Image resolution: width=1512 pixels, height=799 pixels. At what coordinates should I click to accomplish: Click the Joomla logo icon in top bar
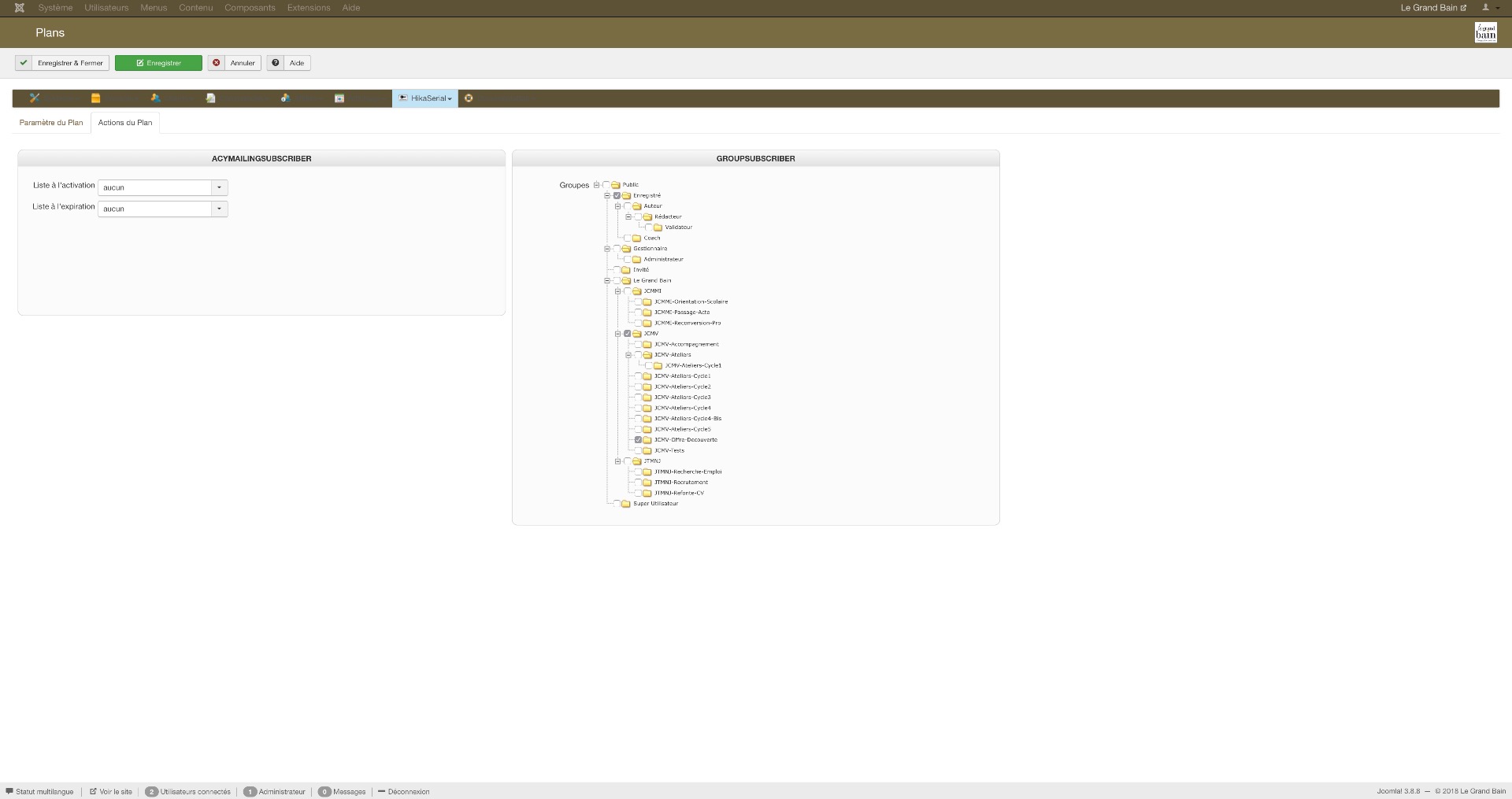(20, 8)
